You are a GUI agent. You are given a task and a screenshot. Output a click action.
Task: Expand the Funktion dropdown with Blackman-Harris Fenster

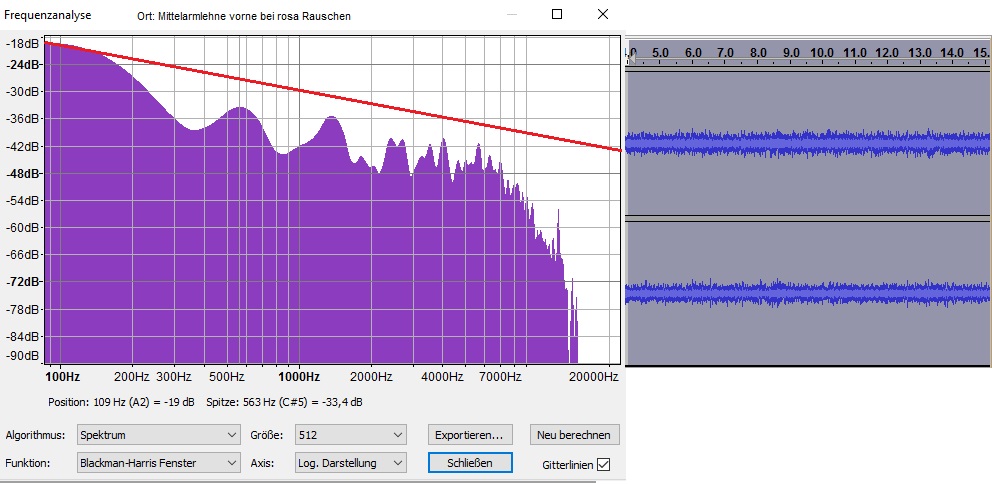(159, 463)
